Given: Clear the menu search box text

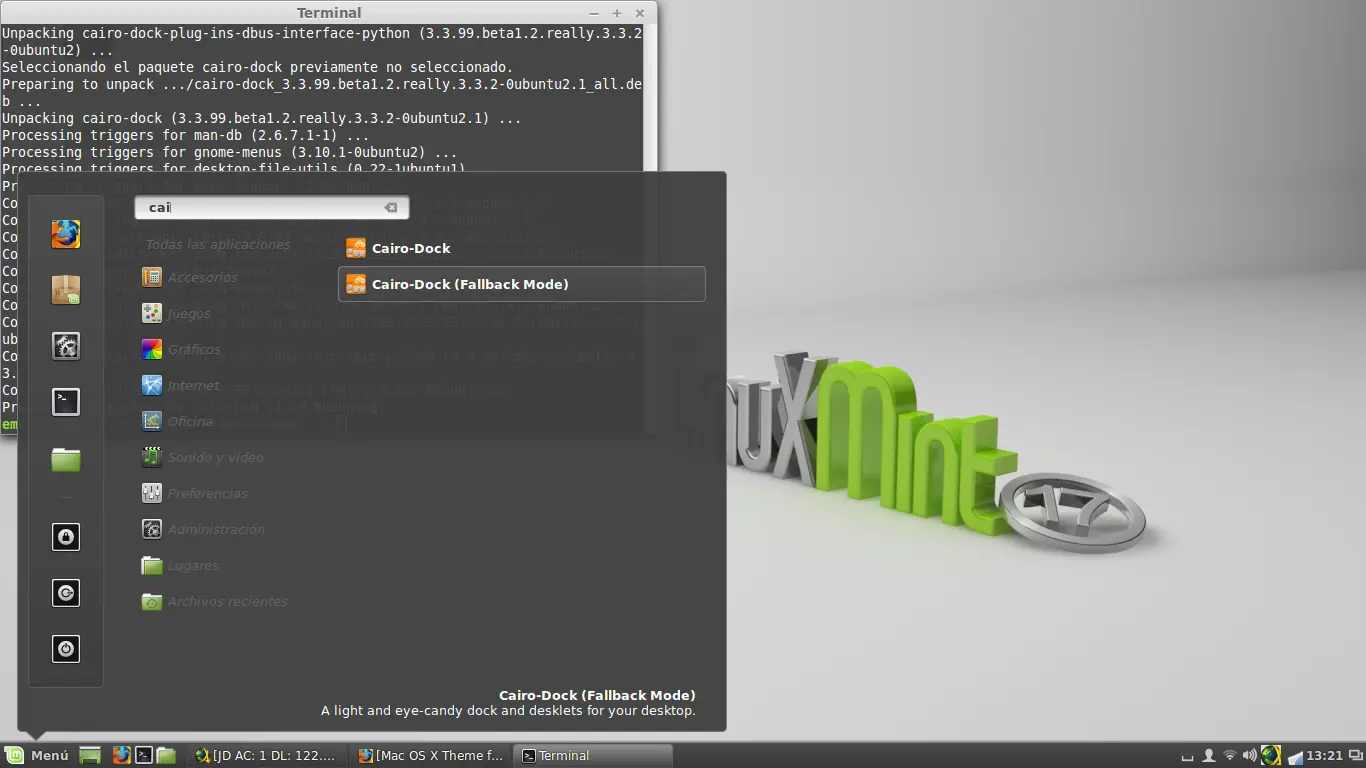Looking at the screenshot, I should click(x=391, y=208).
